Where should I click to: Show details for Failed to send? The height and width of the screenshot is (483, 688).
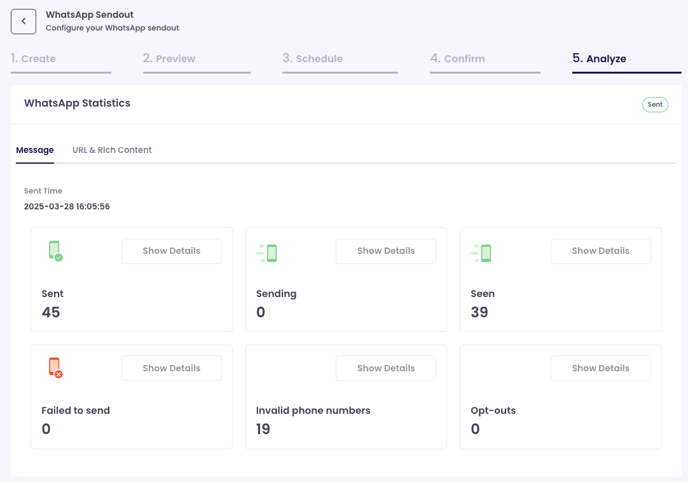pyautogui.click(x=172, y=368)
